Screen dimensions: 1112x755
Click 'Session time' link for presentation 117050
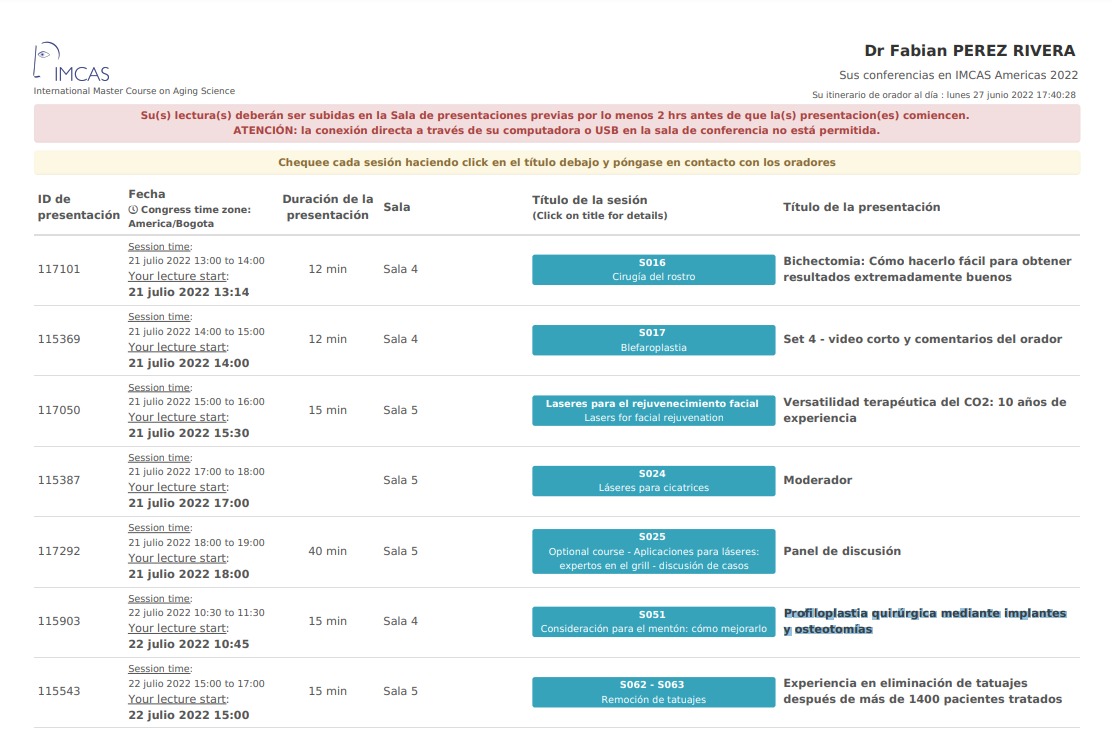(159, 387)
